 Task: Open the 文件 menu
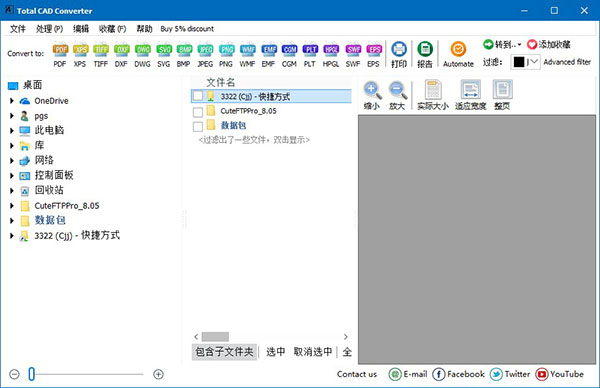coord(18,29)
